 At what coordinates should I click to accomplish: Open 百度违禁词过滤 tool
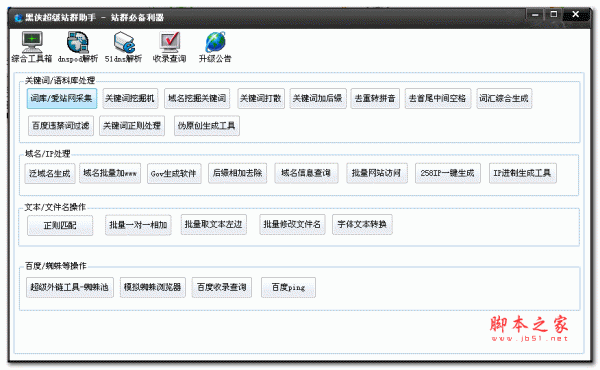click(x=60, y=126)
